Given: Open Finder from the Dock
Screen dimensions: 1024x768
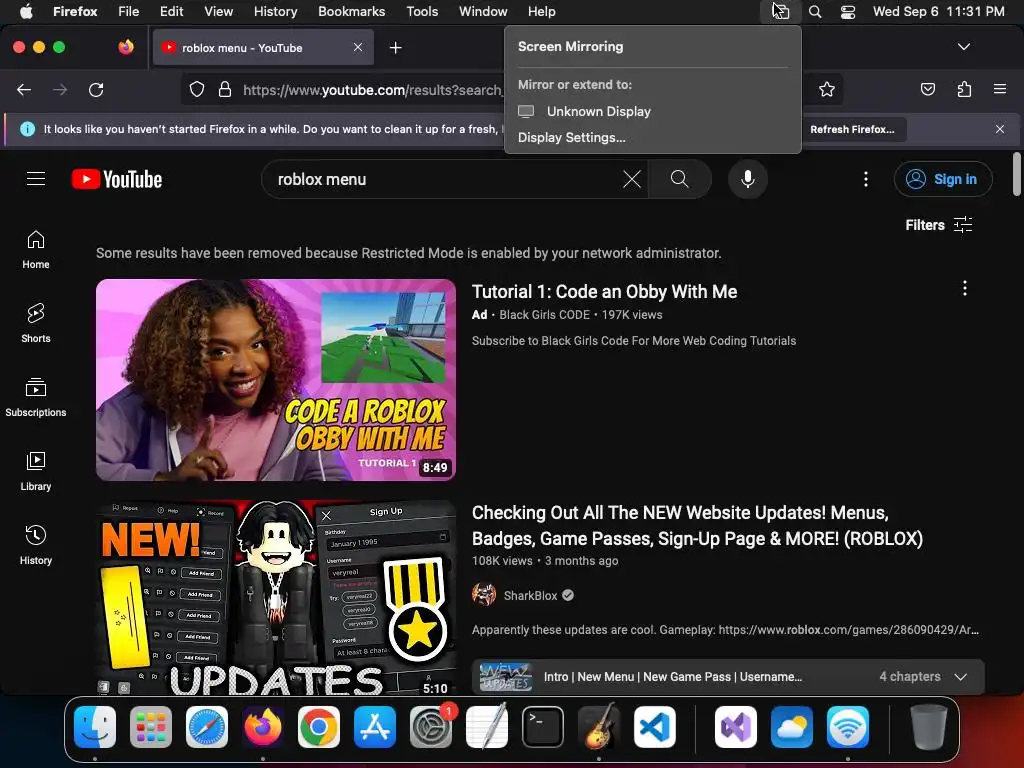Looking at the screenshot, I should tap(95, 727).
